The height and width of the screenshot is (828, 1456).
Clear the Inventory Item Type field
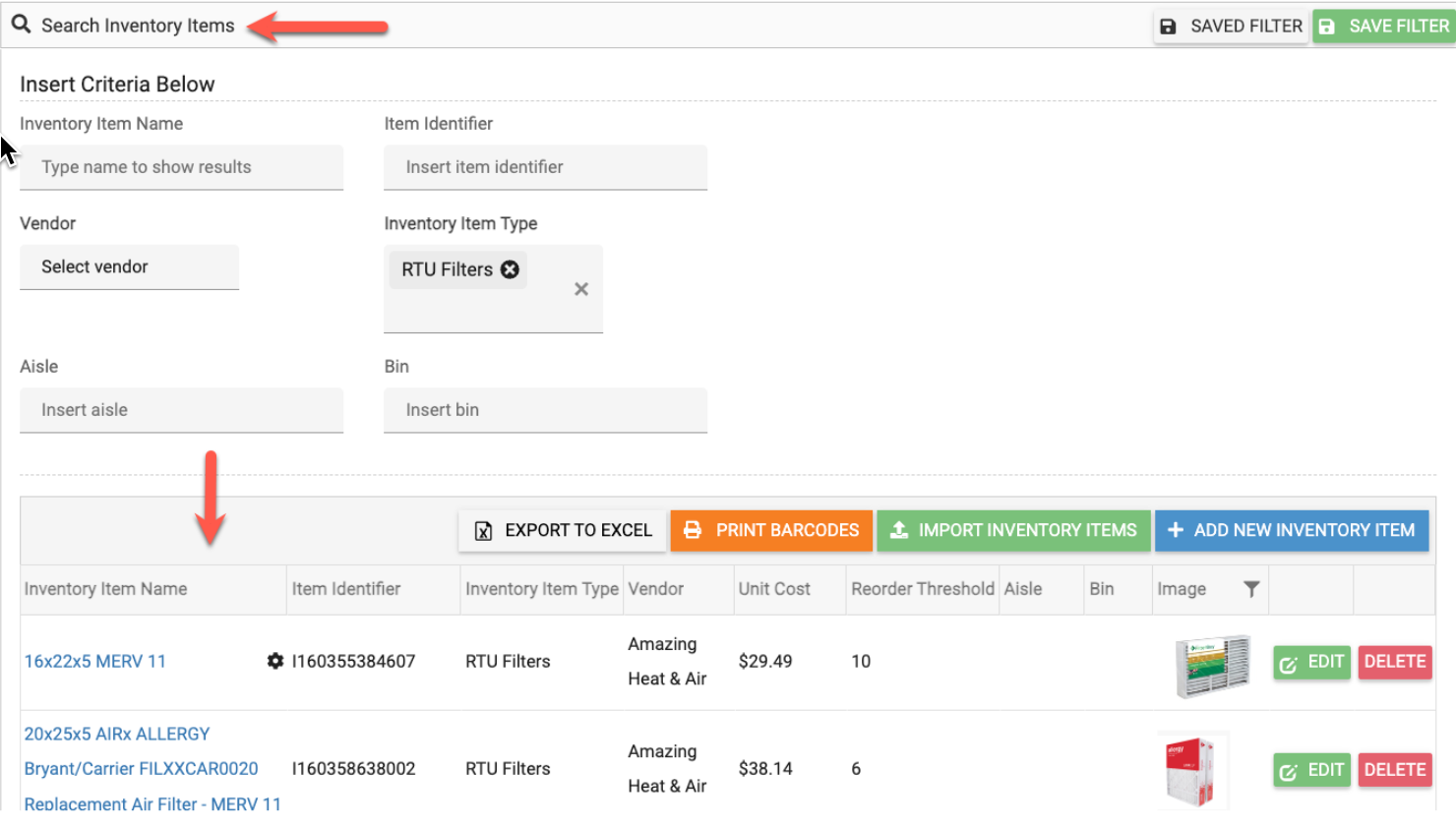581,289
